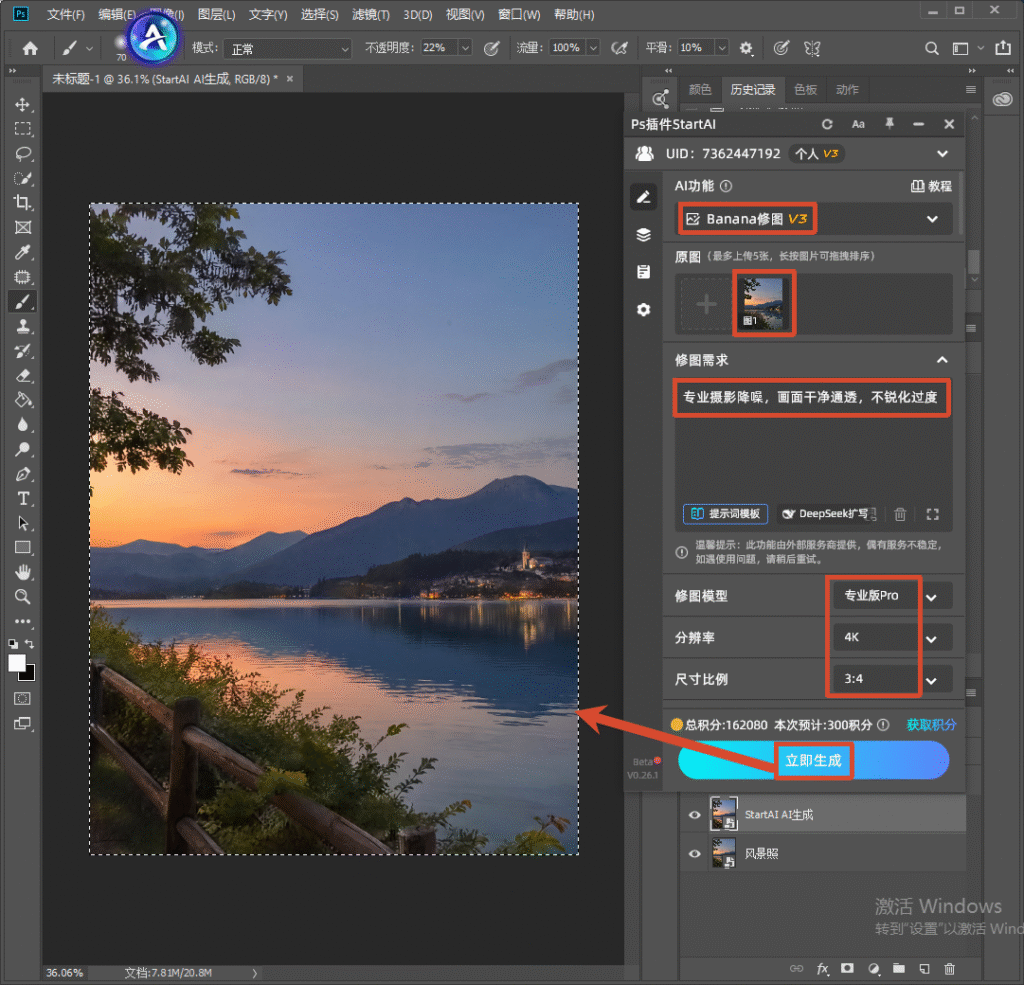Image resolution: width=1024 pixels, height=985 pixels.
Task: Collapse the 修图需求 section
Action: tap(942, 360)
